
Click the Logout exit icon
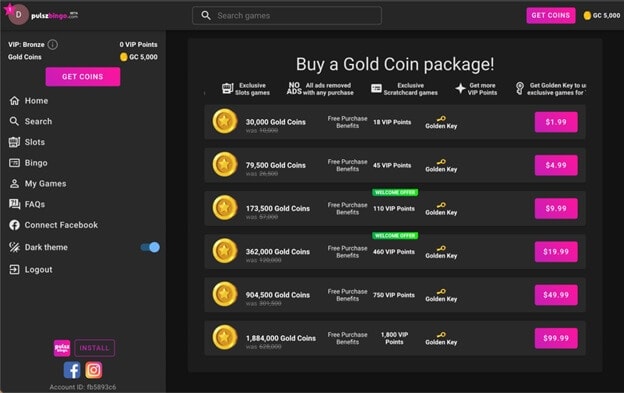pos(14,269)
